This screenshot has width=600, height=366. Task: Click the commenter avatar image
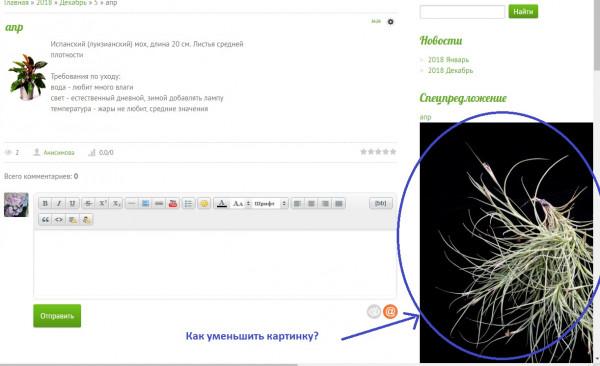(x=16, y=205)
